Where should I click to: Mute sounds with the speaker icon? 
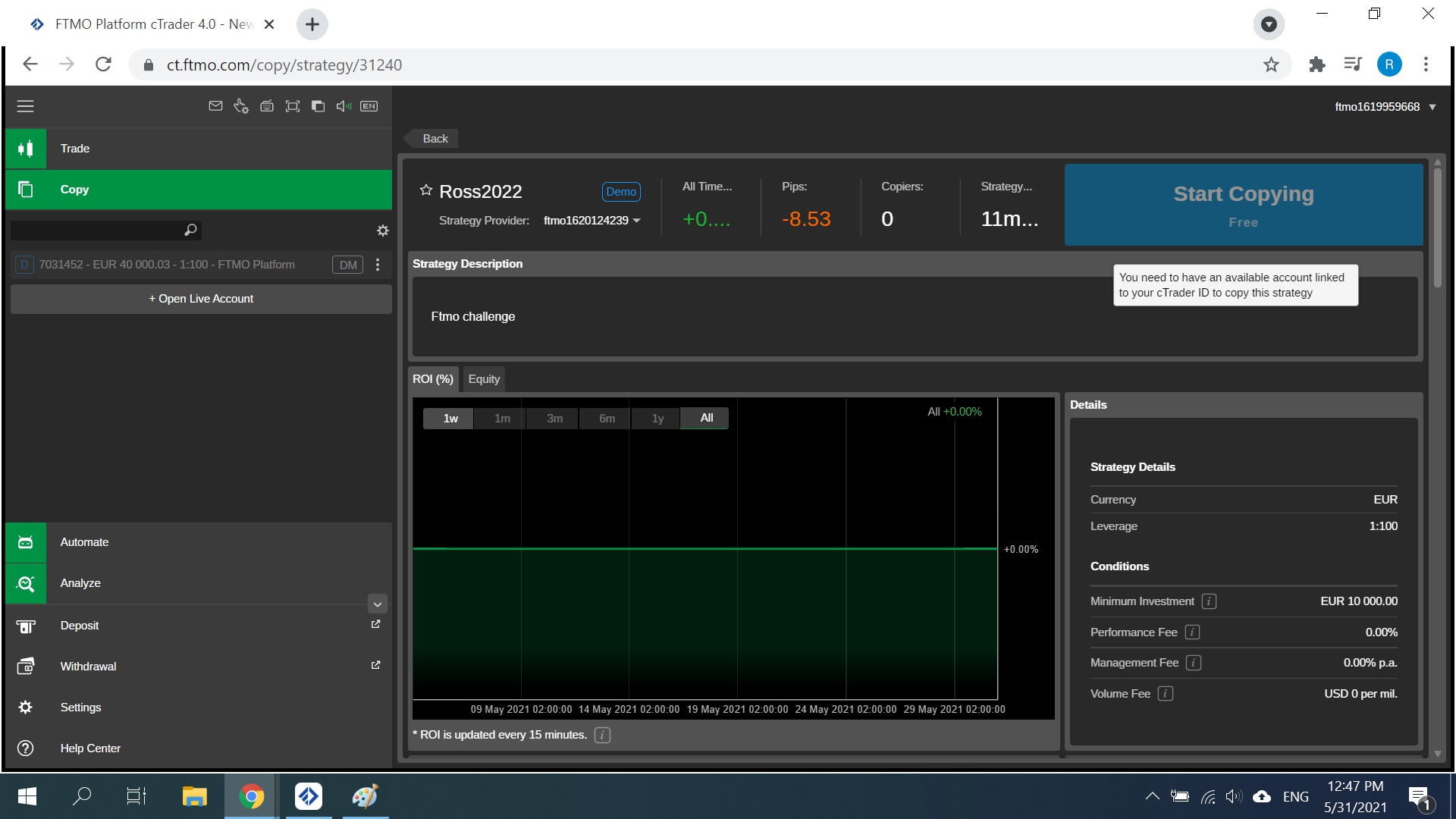click(x=344, y=106)
